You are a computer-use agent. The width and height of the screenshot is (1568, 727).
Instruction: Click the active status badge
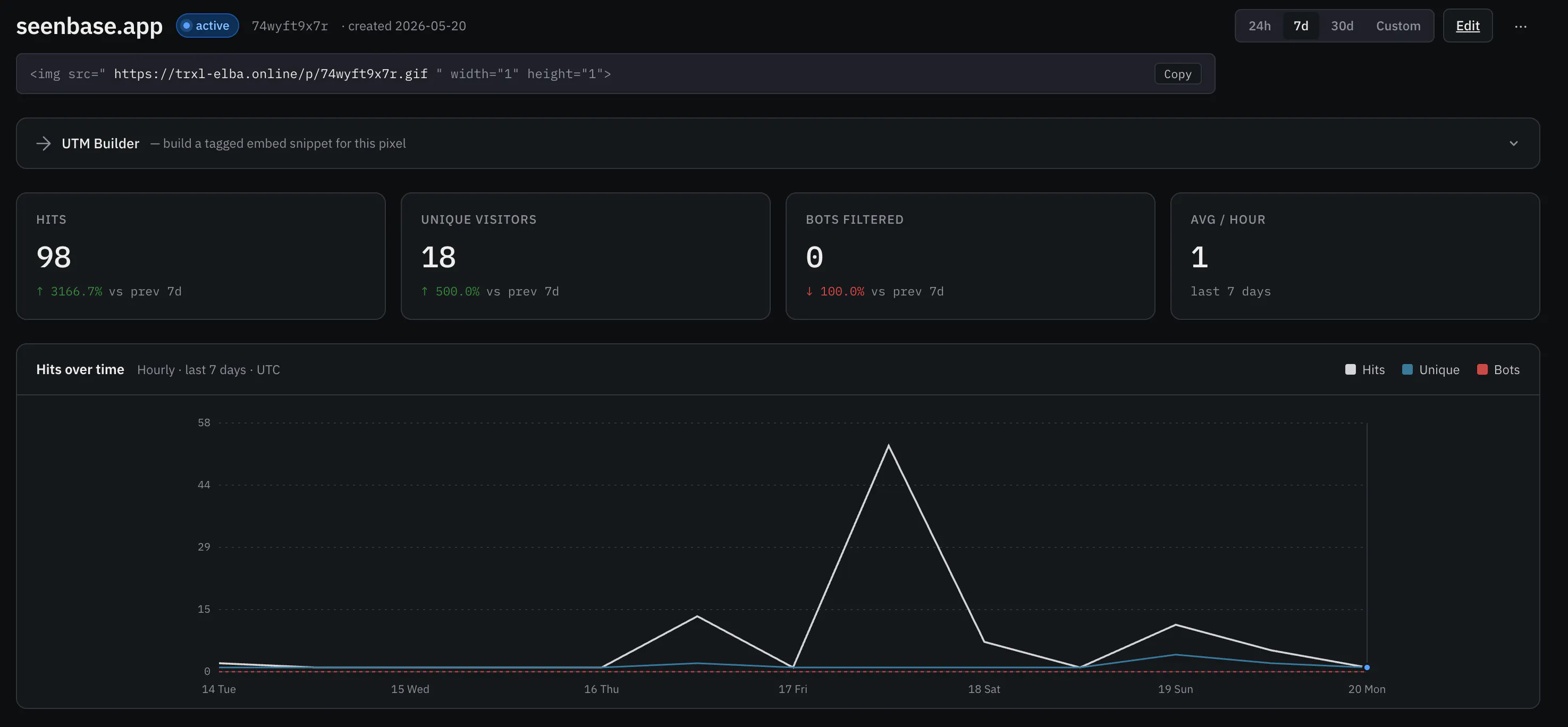coord(207,26)
